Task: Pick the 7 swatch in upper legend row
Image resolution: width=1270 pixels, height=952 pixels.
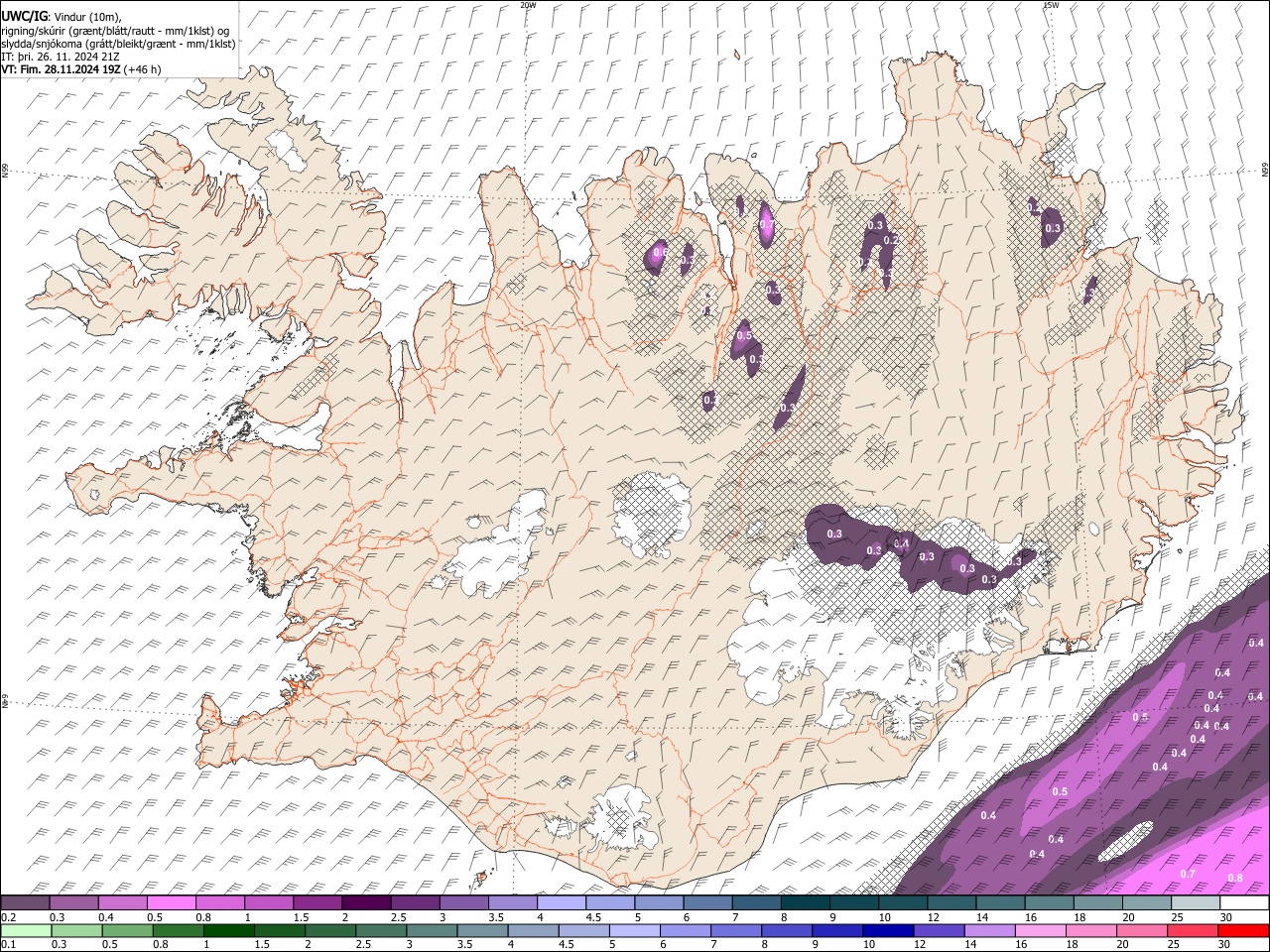Action: pos(756,903)
